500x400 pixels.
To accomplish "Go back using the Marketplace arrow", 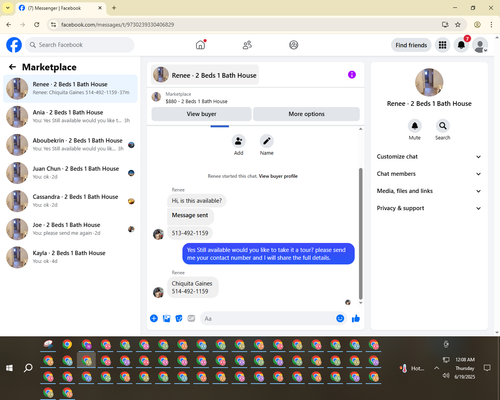I will (x=12, y=67).
